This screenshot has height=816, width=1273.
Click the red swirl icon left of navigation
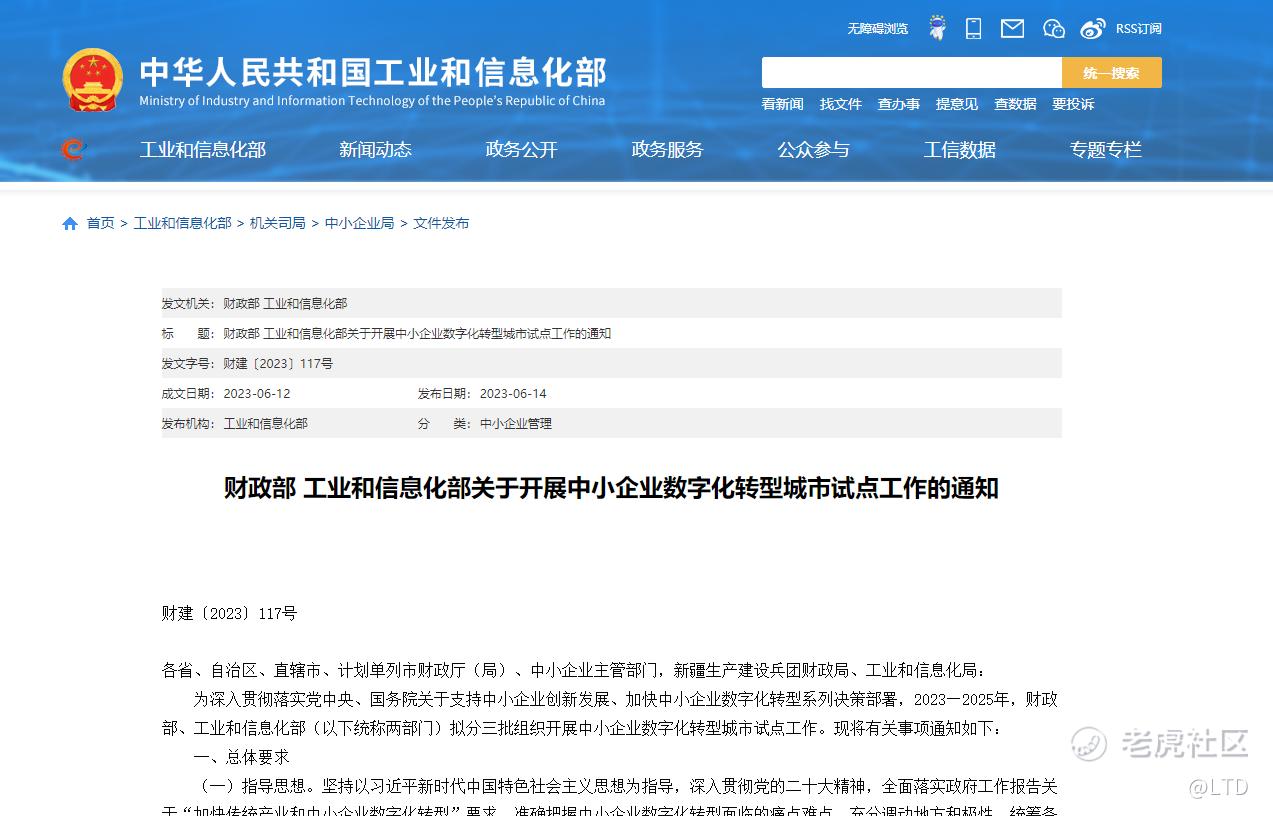pyautogui.click(x=73, y=149)
